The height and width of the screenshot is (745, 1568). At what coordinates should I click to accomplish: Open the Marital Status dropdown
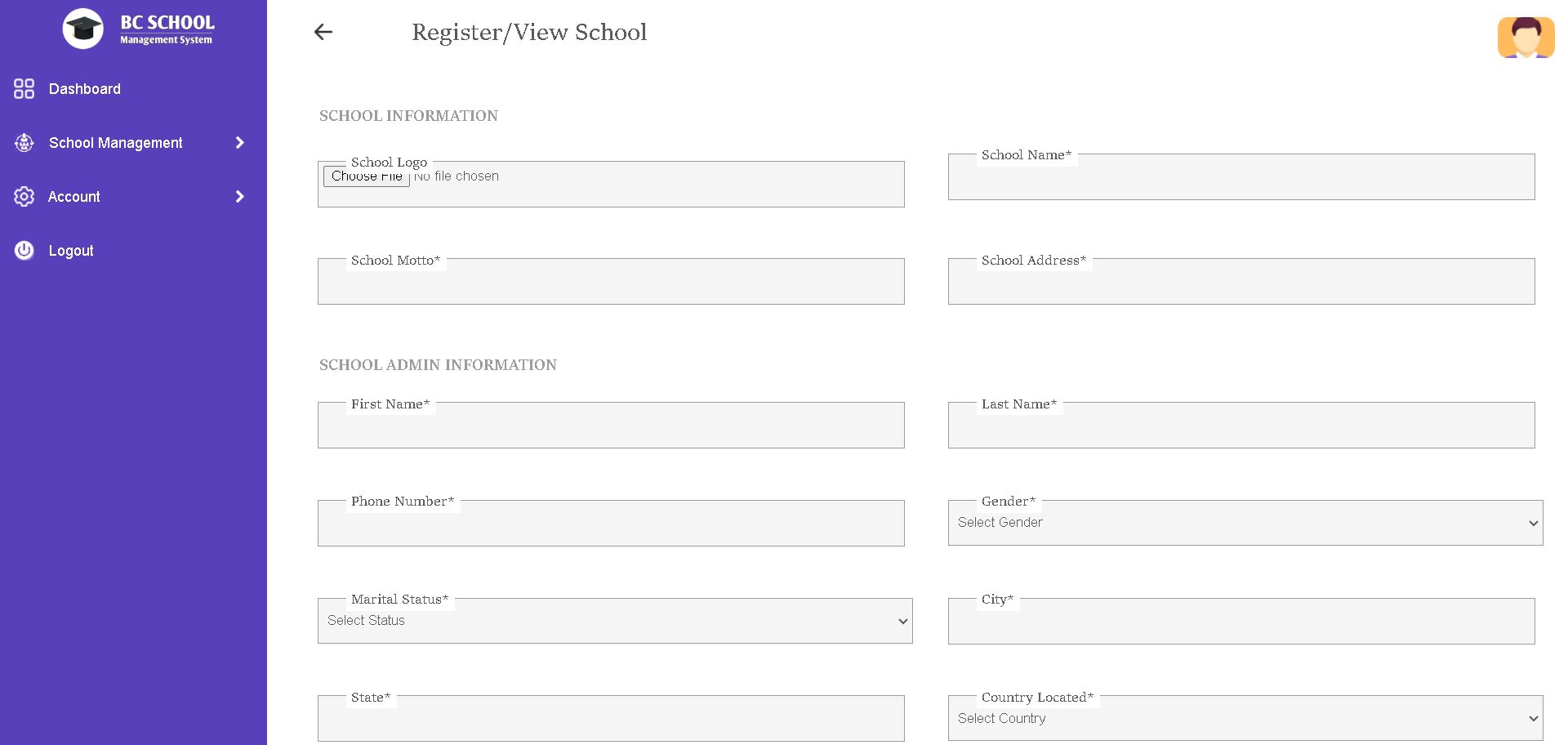614,621
